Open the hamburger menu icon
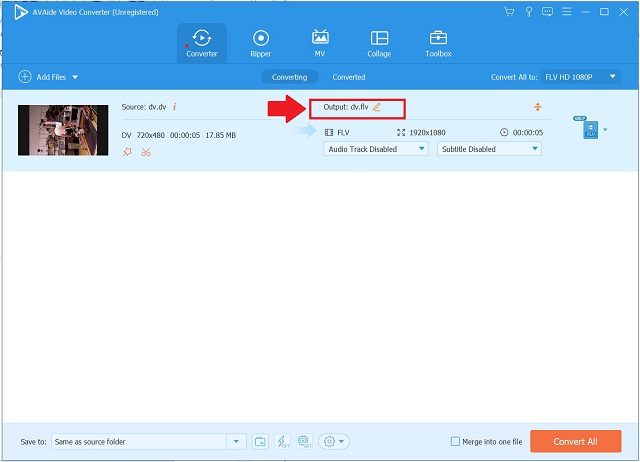 point(567,12)
